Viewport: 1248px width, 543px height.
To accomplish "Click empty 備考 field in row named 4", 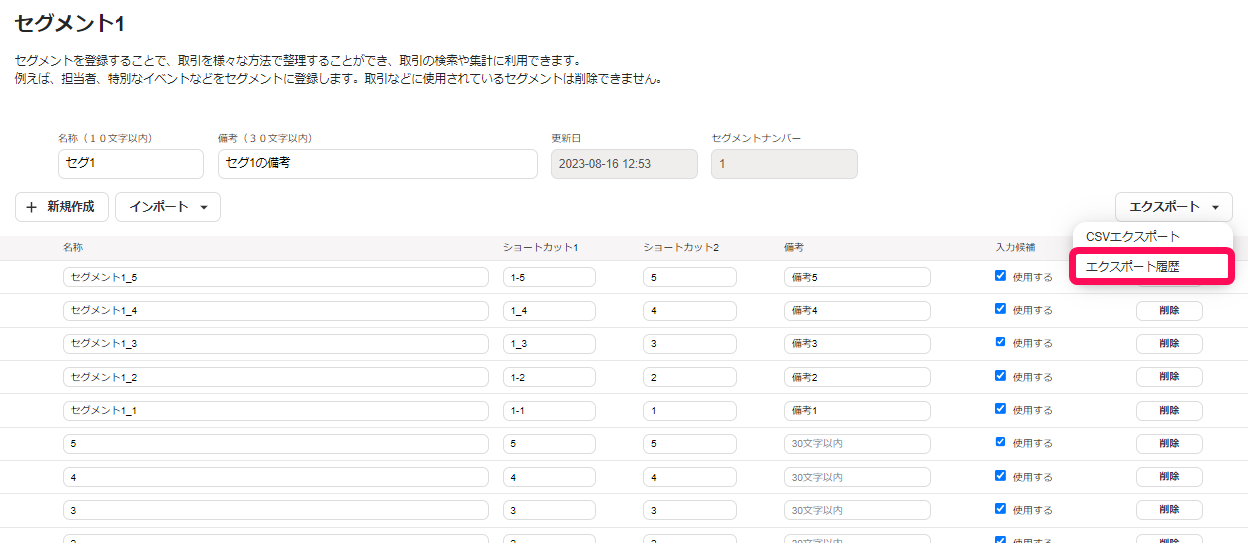I will (857, 477).
